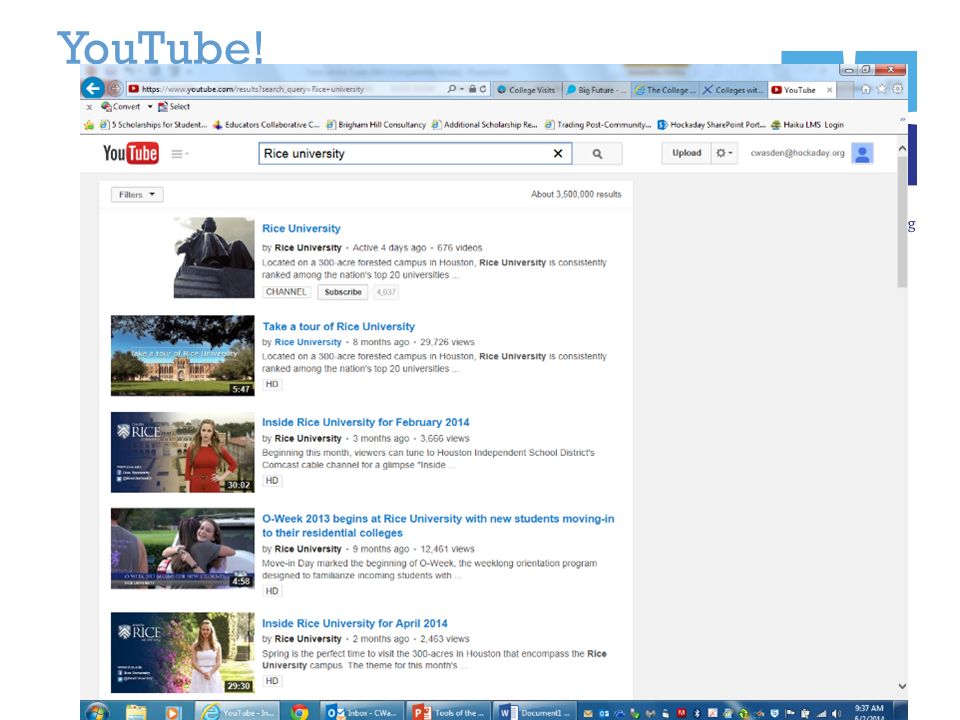Open the Rice University channel statue thumbnail
960x720 pixels.
[214, 258]
